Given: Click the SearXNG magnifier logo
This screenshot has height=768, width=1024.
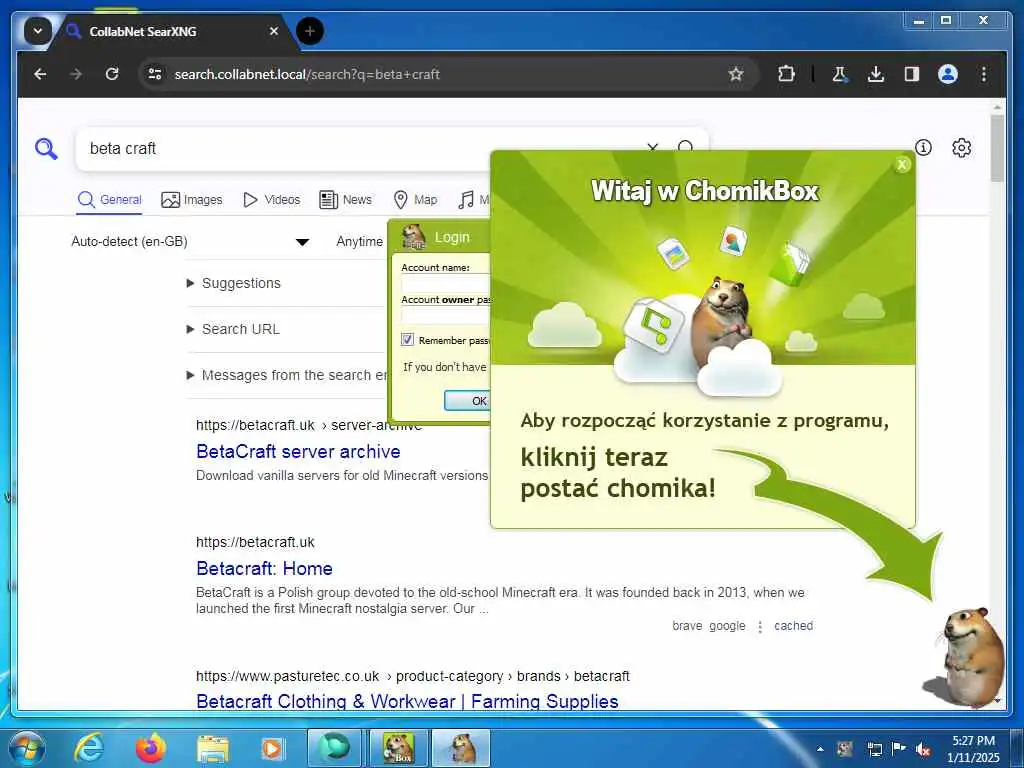Looking at the screenshot, I should [46, 149].
